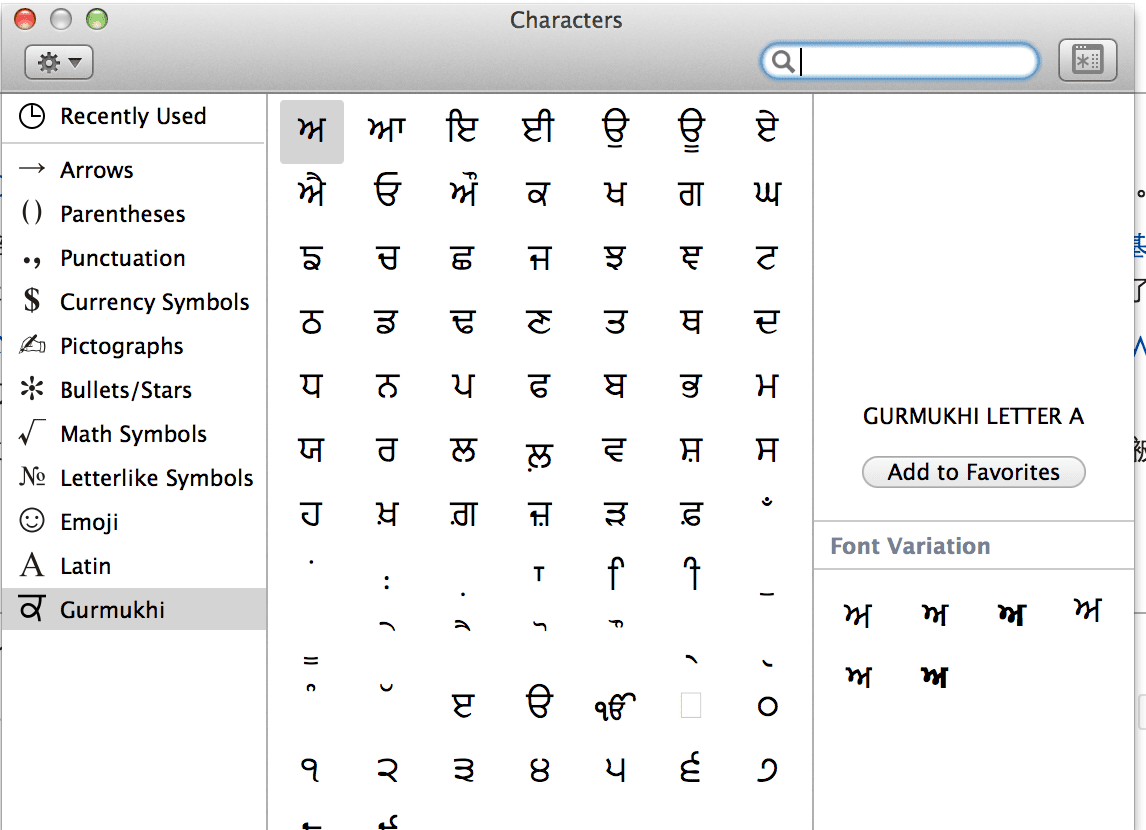Open the Arrows category
1146x830 pixels.
(96, 170)
